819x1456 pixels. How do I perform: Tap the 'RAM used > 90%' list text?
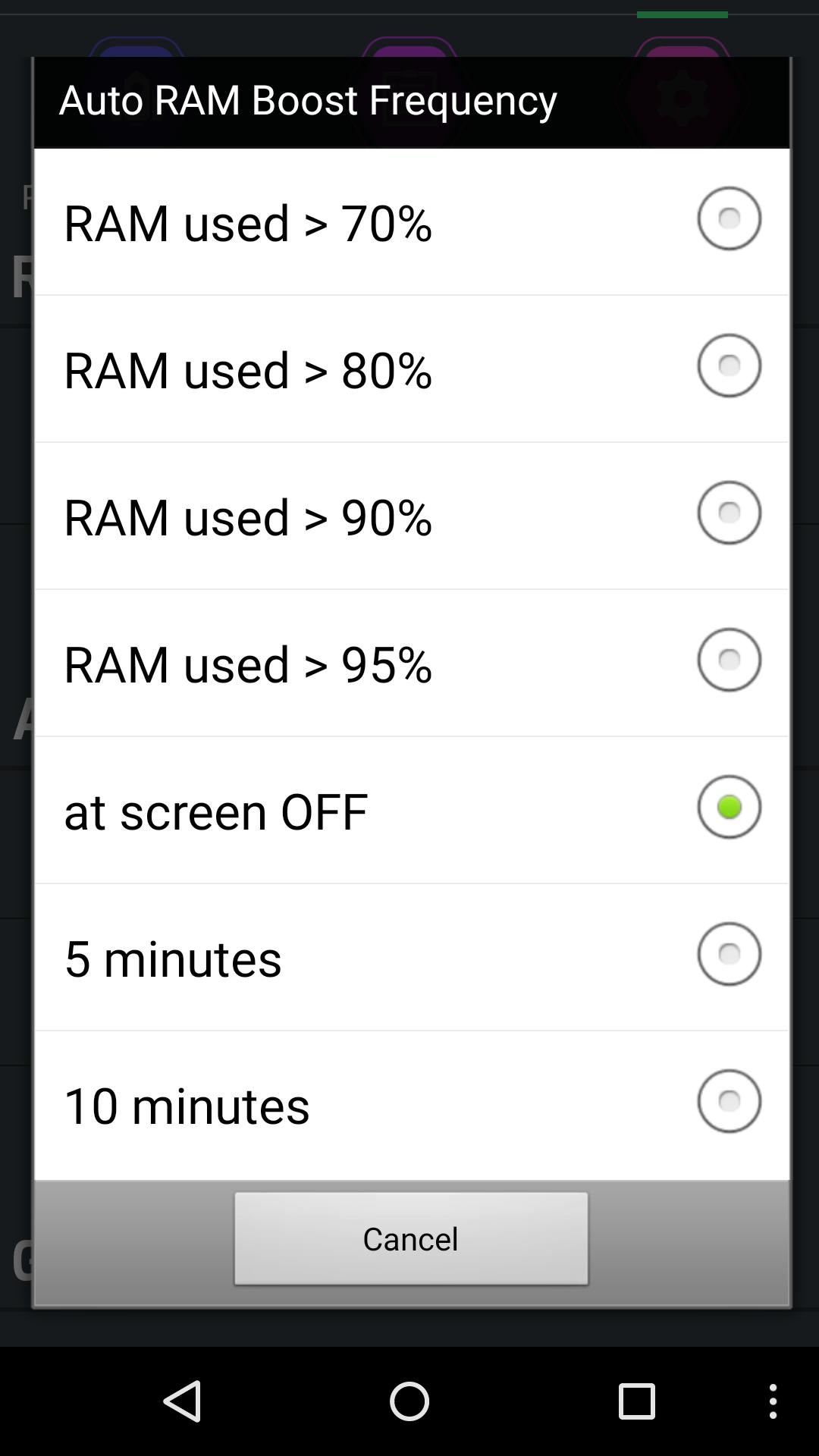[248, 516]
